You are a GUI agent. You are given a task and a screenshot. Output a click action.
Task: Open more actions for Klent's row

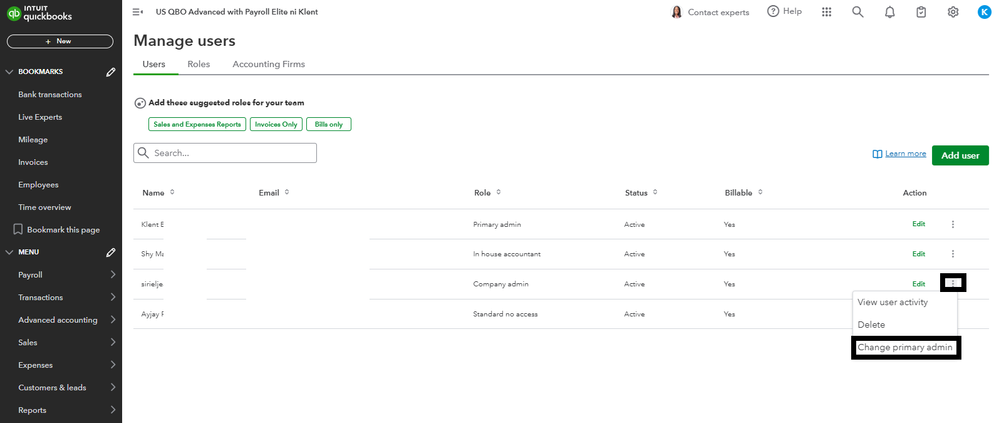click(953, 224)
